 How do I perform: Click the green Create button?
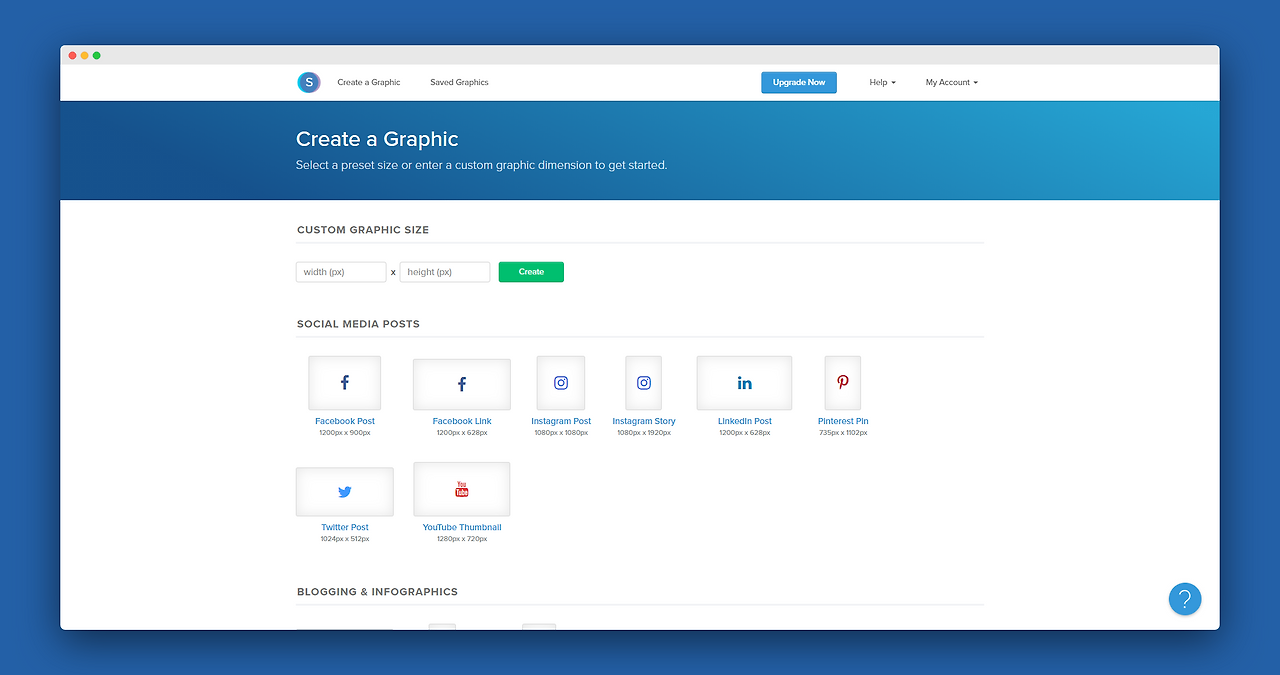pyautogui.click(x=531, y=272)
